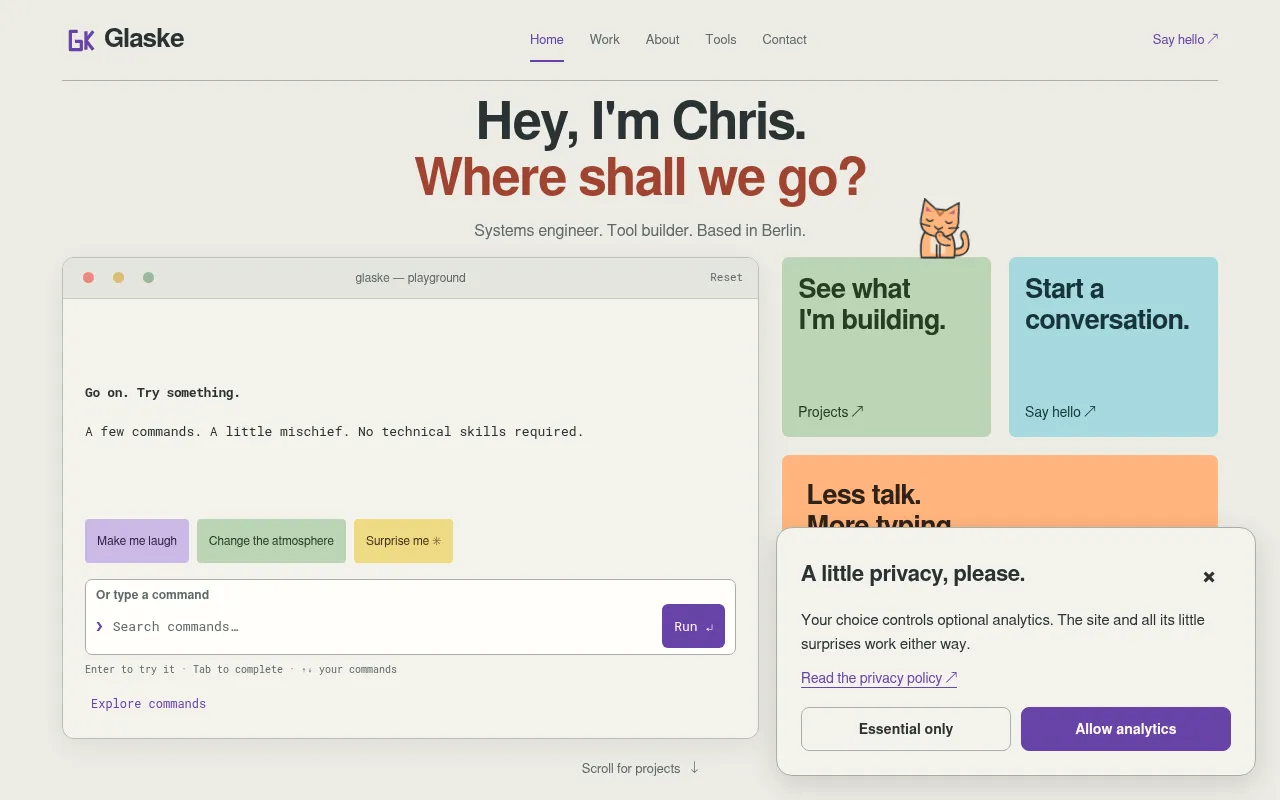
Task: Reset the playground terminal
Action: click(726, 278)
